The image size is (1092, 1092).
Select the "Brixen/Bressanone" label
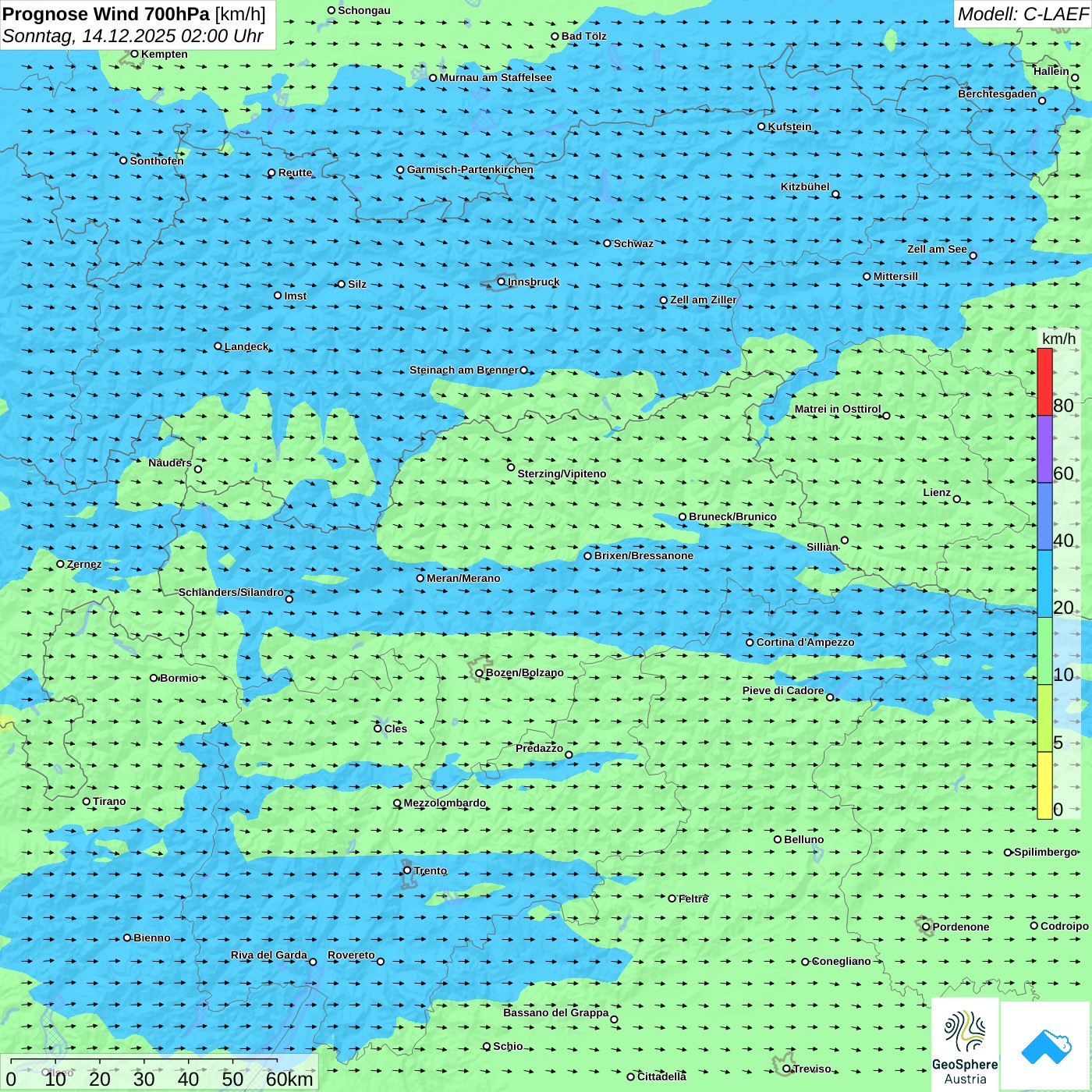[x=643, y=555]
